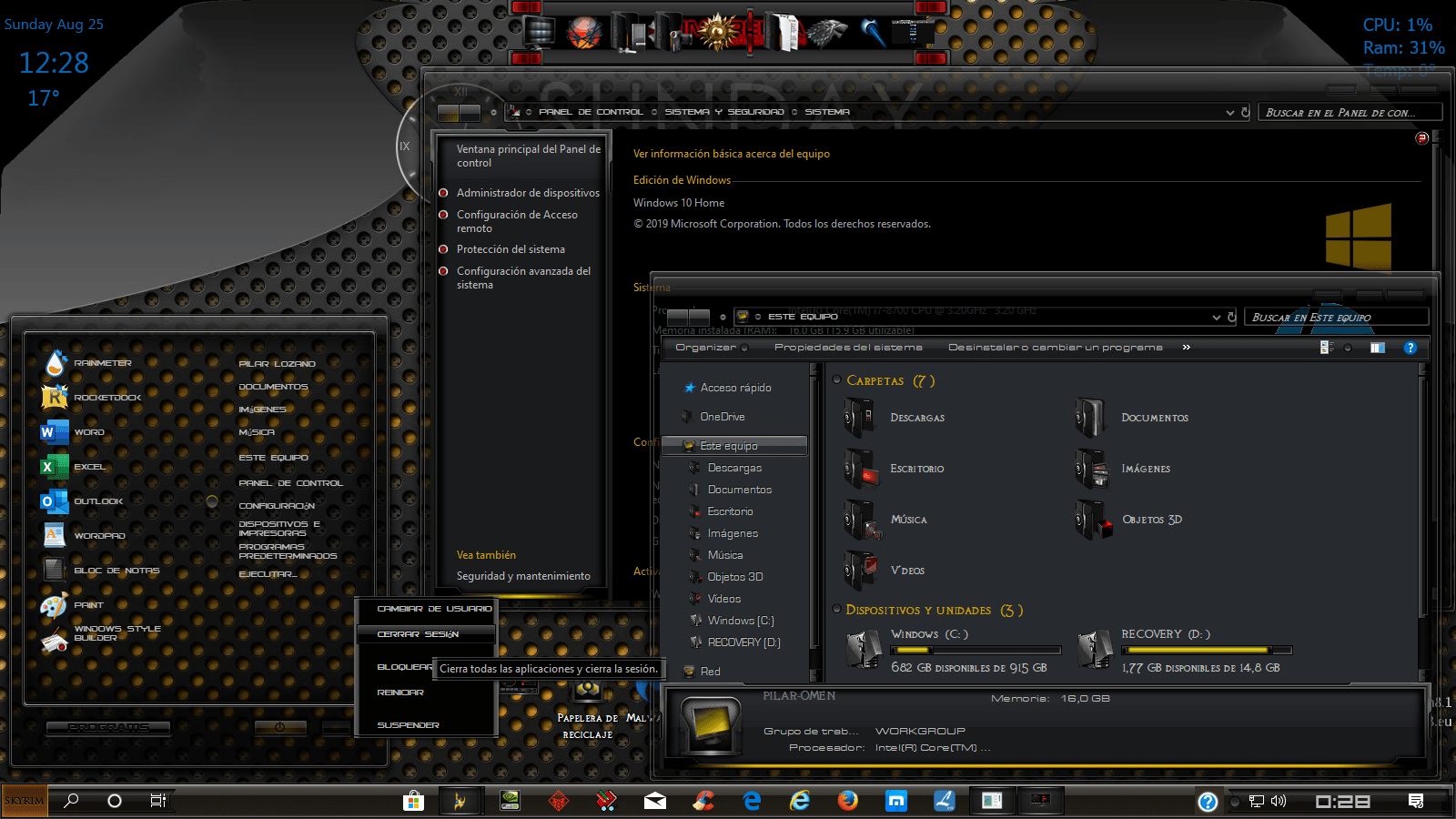
Task: Refresh the Este equipo window
Action: pos(1232,318)
